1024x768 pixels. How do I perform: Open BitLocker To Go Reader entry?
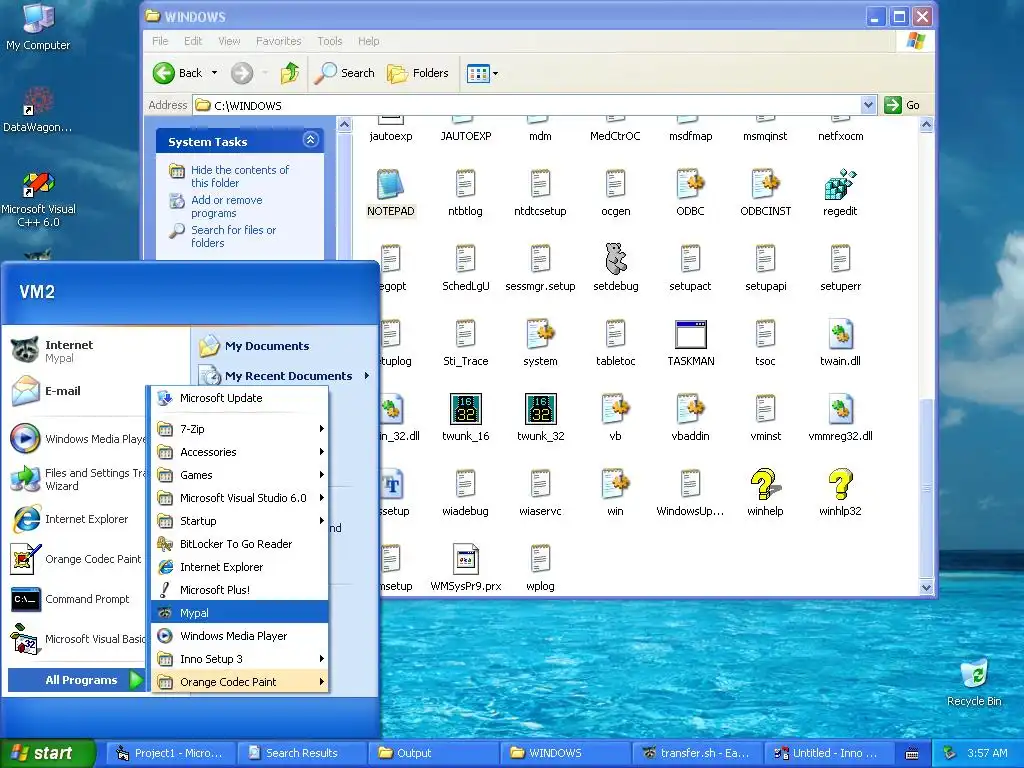click(240, 544)
